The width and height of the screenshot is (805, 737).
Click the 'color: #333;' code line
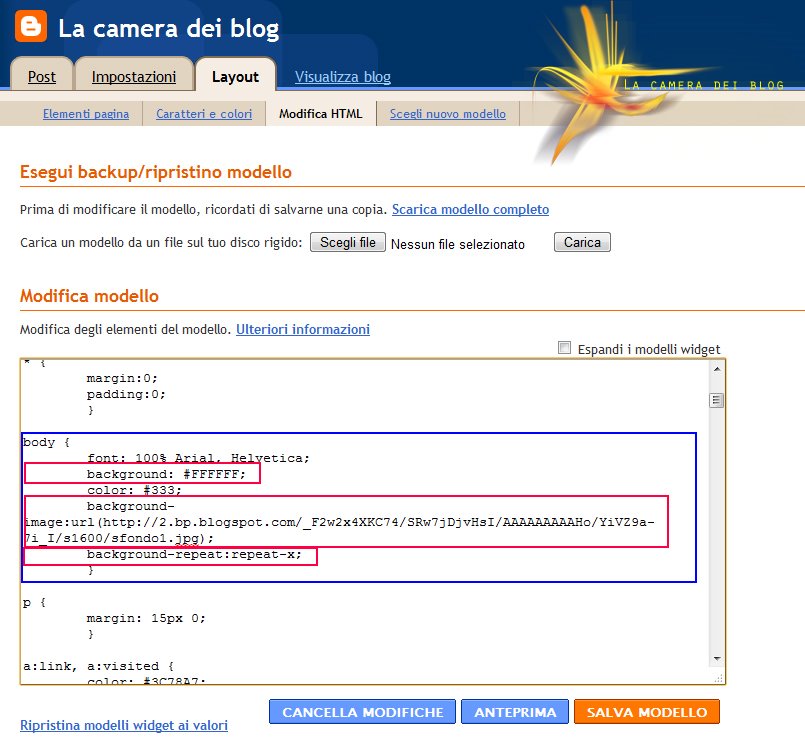click(134, 490)
